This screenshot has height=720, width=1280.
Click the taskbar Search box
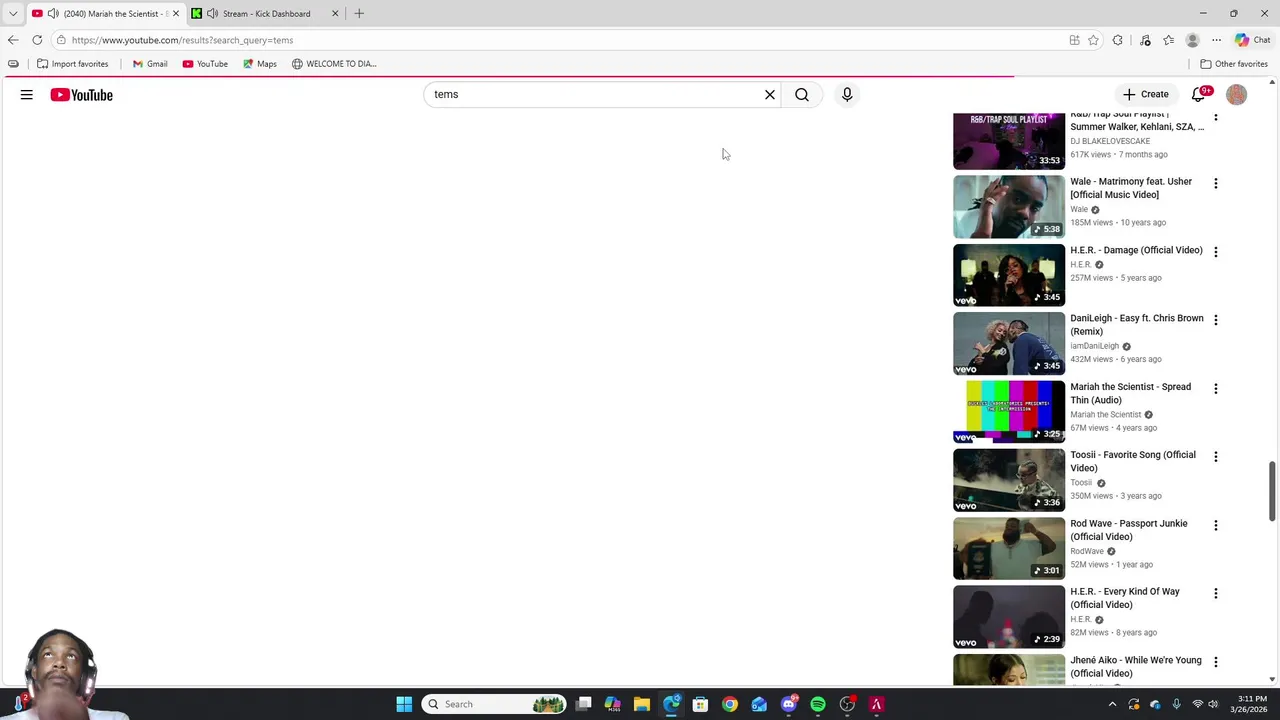point(495,704)
